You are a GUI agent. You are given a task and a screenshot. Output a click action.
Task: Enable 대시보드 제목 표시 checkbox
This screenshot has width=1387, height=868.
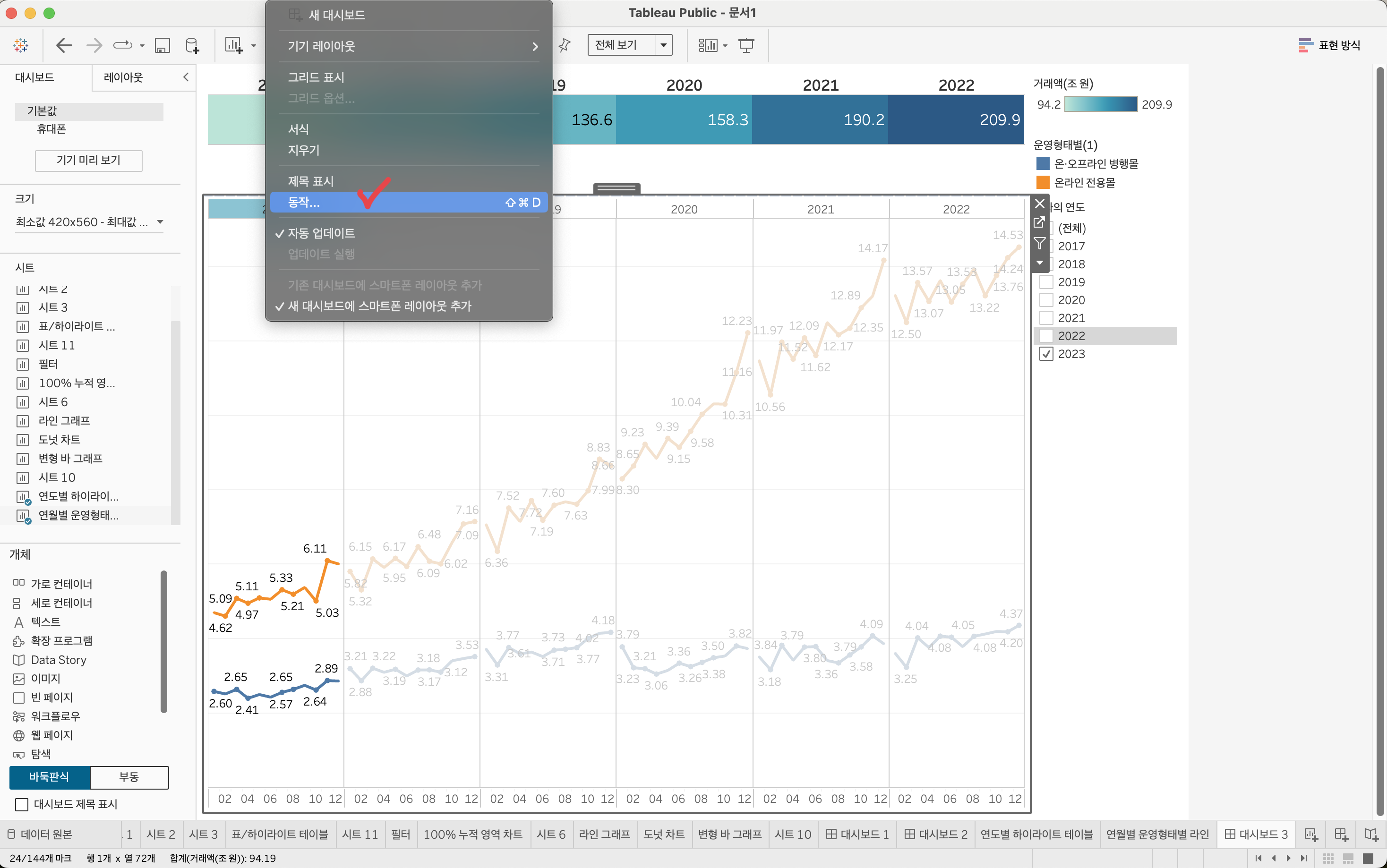point(22,804)
